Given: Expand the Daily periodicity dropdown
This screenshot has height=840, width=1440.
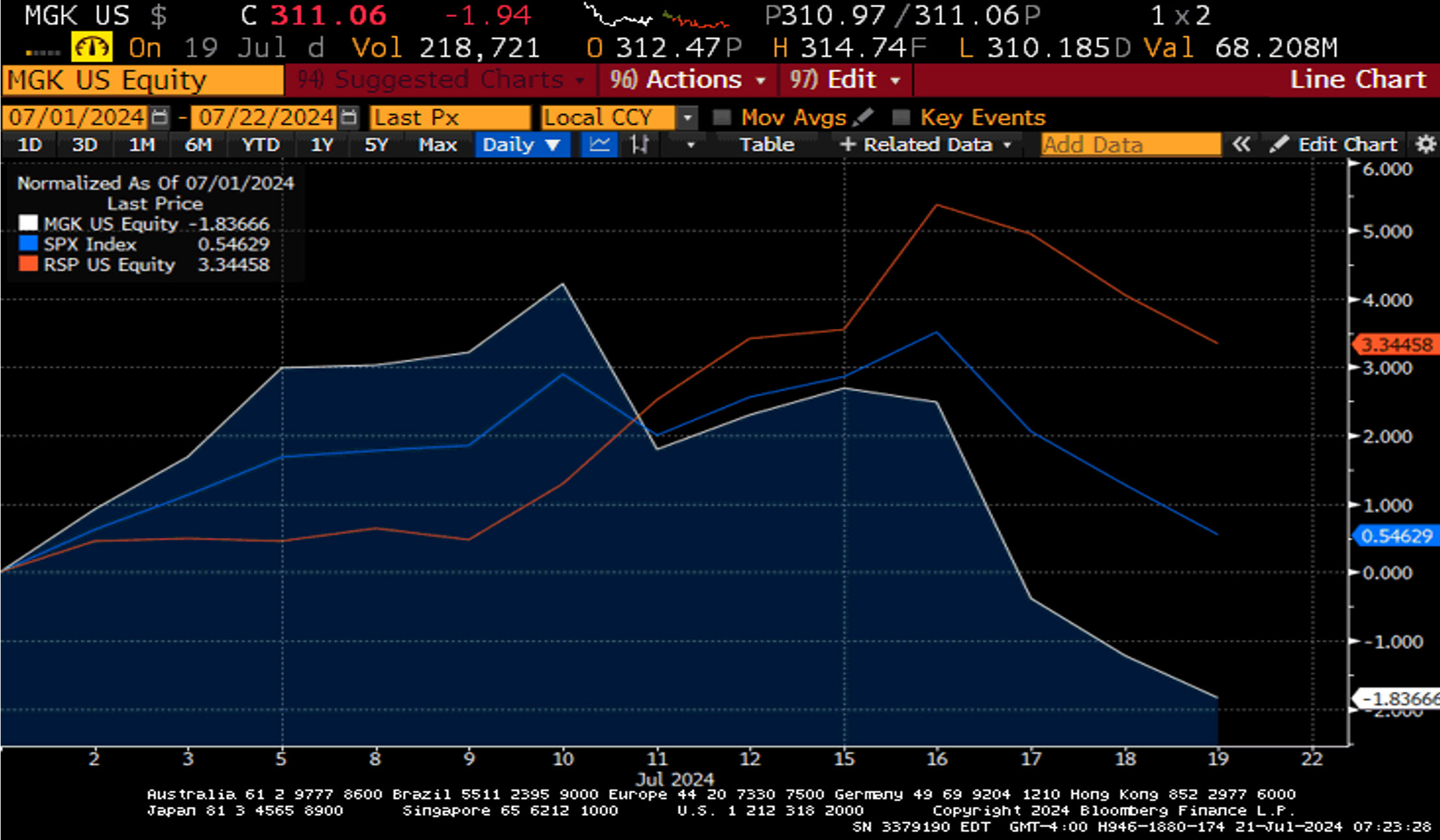Looking at the screenshot, I should tap(553, 144).
